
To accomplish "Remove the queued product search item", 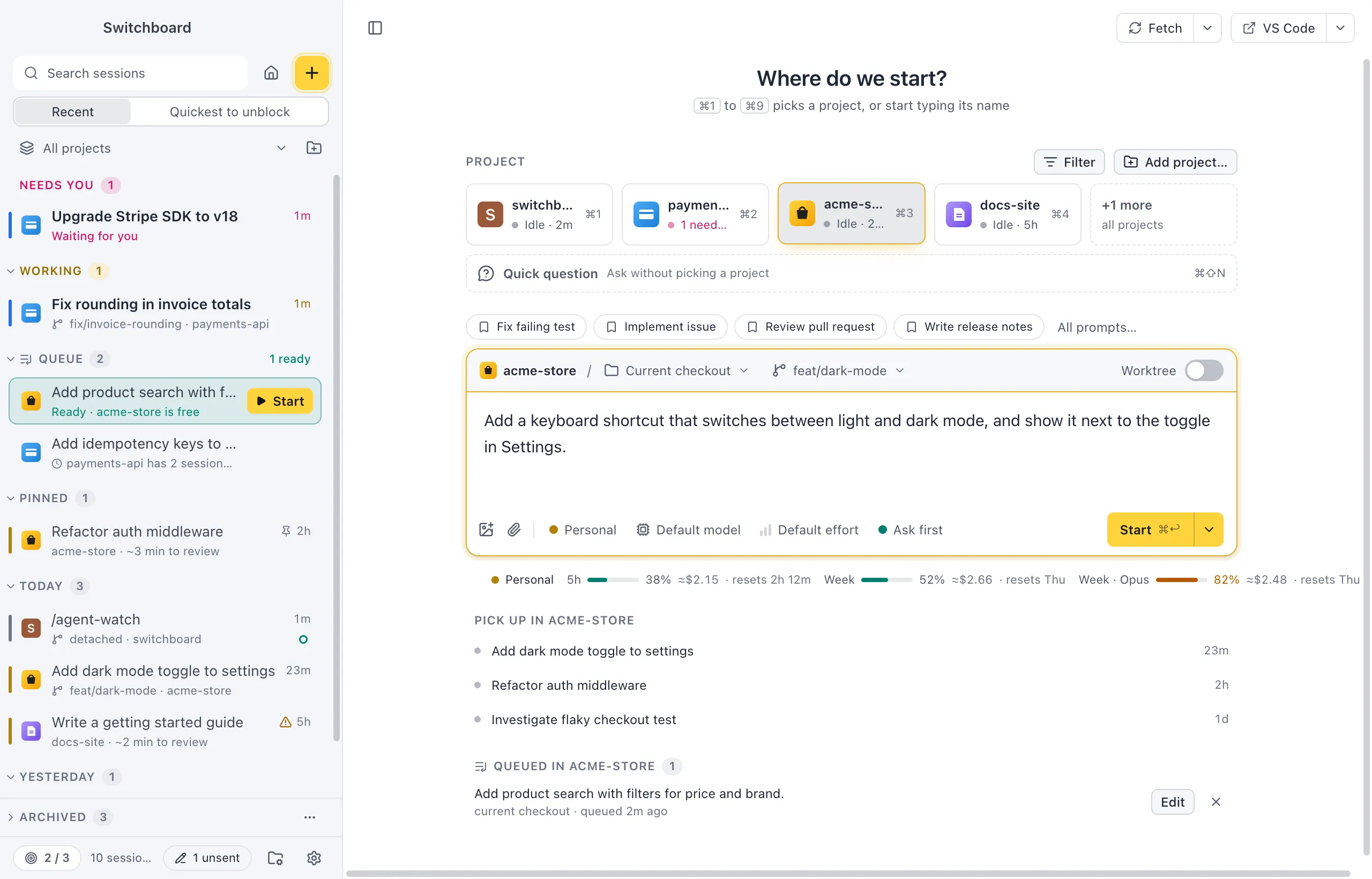I will pyautogui.click(x=1216, y=802).
